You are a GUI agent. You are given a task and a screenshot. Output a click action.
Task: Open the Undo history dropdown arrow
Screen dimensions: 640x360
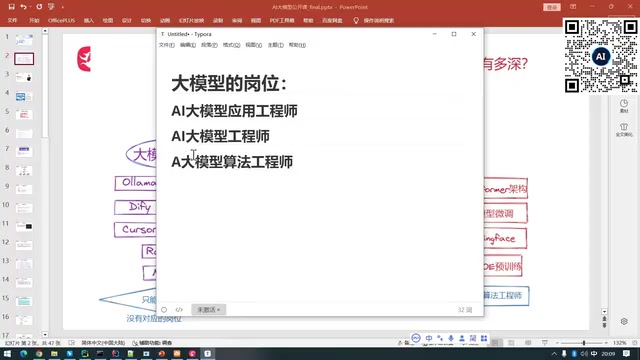[30, 7]
